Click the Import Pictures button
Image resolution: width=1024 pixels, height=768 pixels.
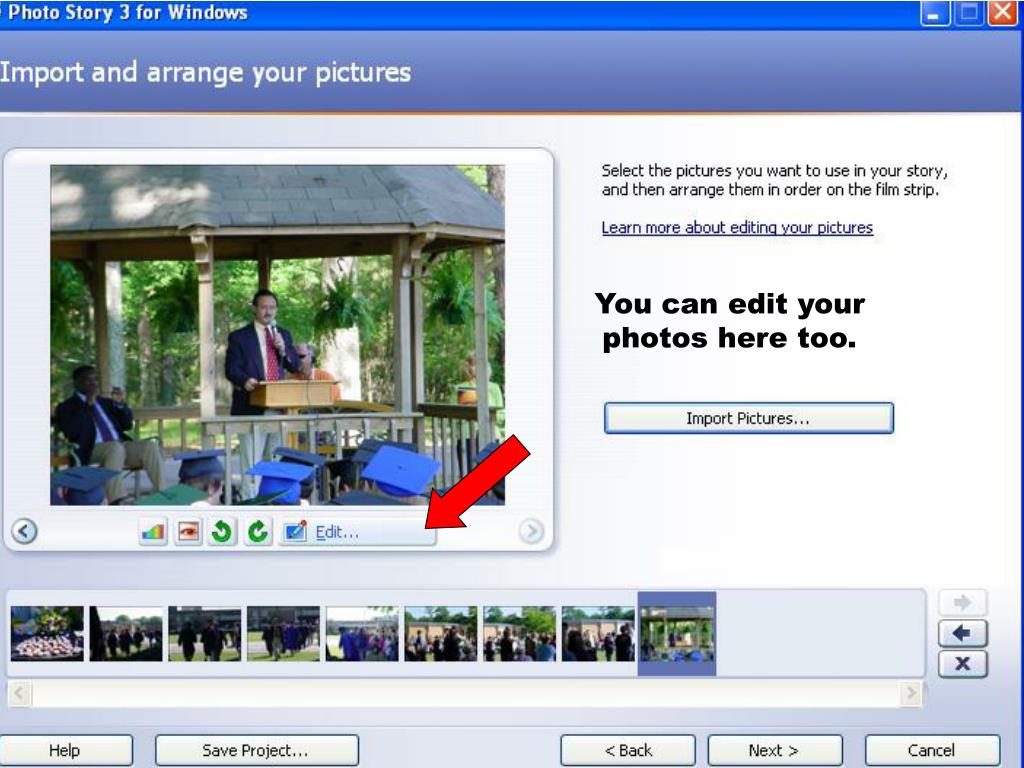tap(748, 418)
